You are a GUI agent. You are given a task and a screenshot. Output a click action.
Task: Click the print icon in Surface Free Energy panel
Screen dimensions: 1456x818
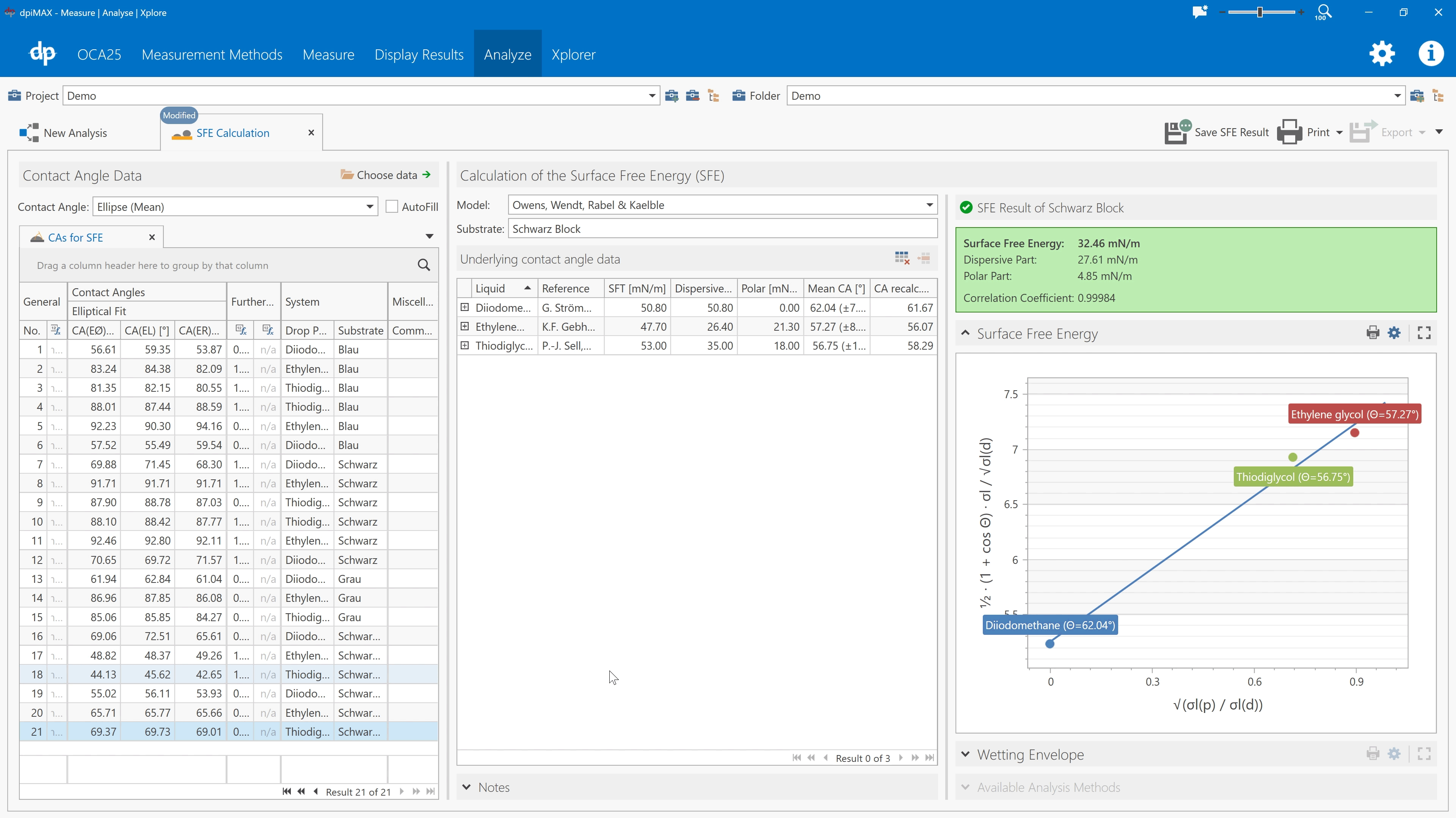pos(1373,333)
